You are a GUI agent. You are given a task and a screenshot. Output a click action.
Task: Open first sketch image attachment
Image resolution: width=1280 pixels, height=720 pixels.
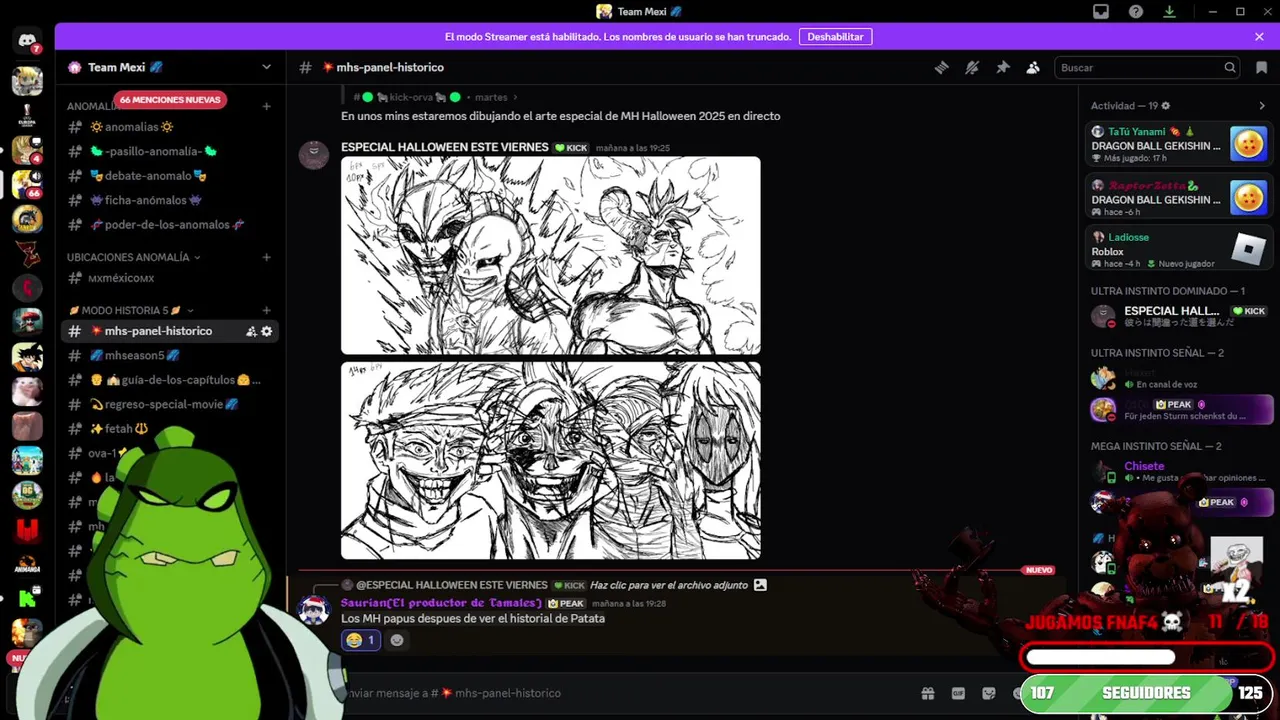[551, 255]
